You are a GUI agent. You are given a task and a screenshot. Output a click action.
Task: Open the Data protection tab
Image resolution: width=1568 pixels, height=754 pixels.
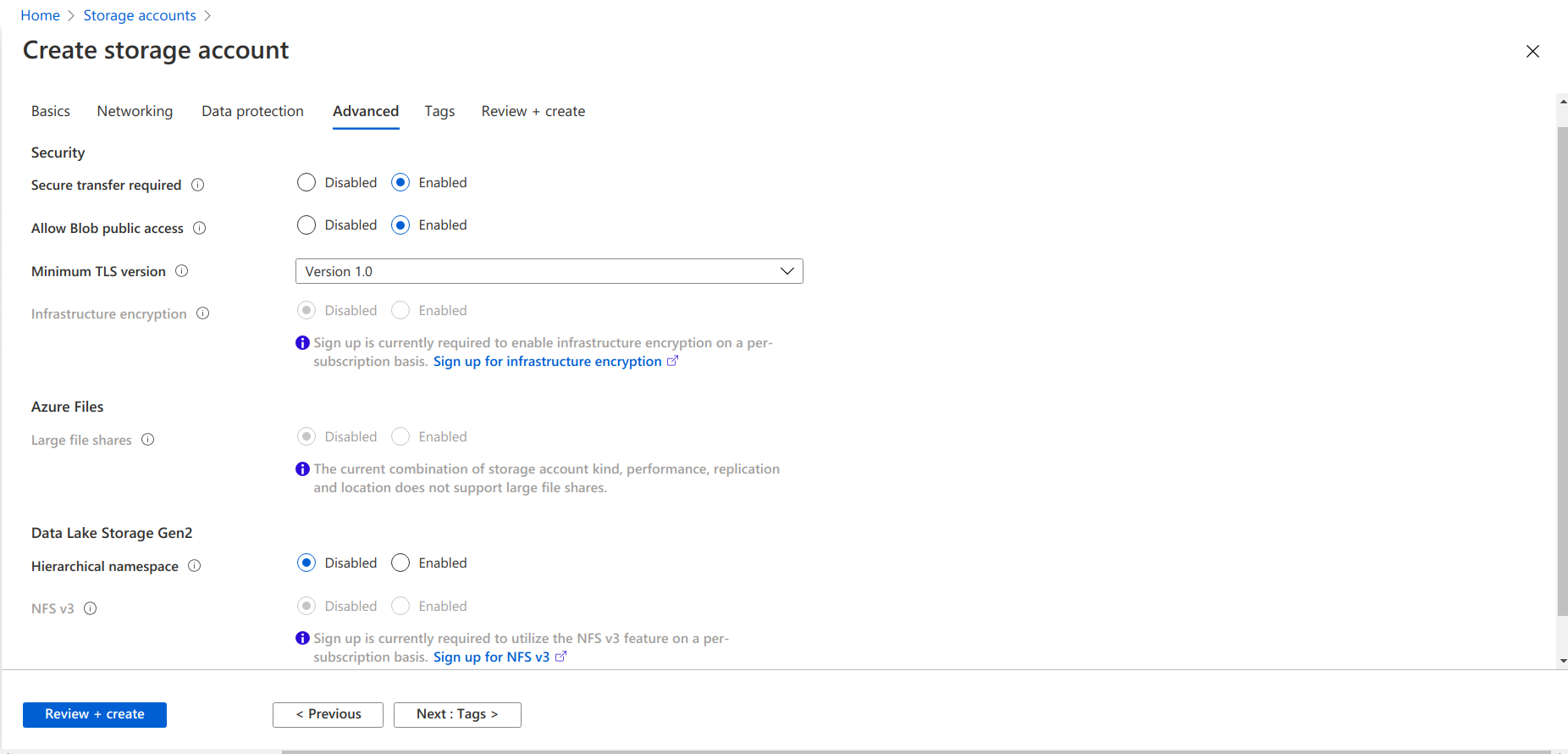pyautogui.click(x=252, y=112)
